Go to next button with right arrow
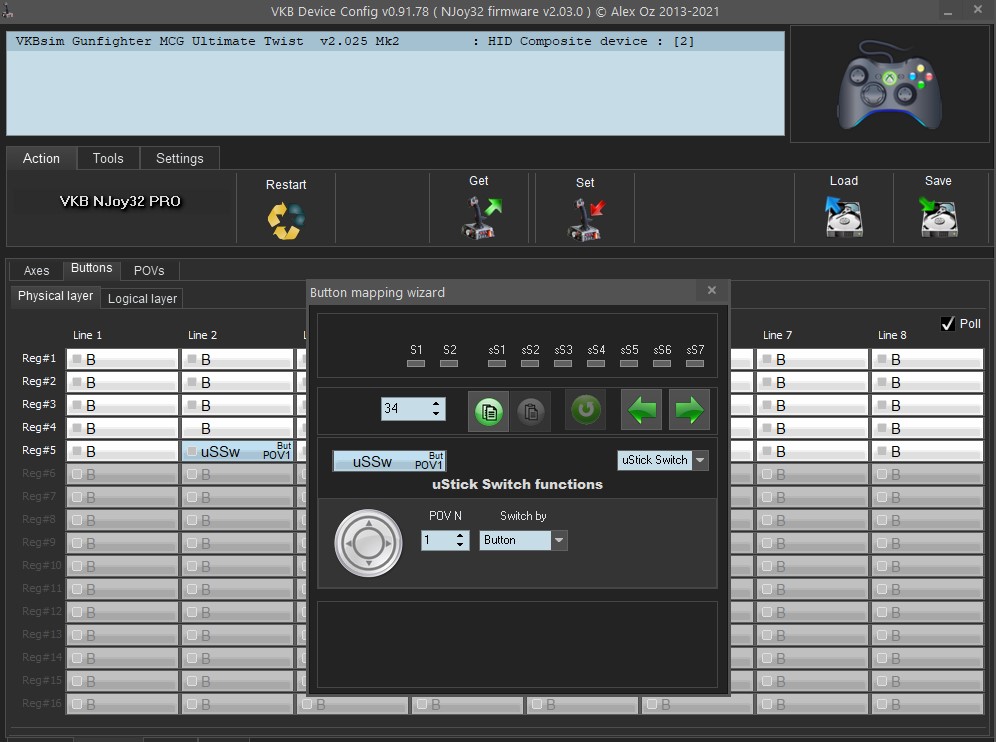This screenshot has width=996, height=742. [x=689, y=410]
